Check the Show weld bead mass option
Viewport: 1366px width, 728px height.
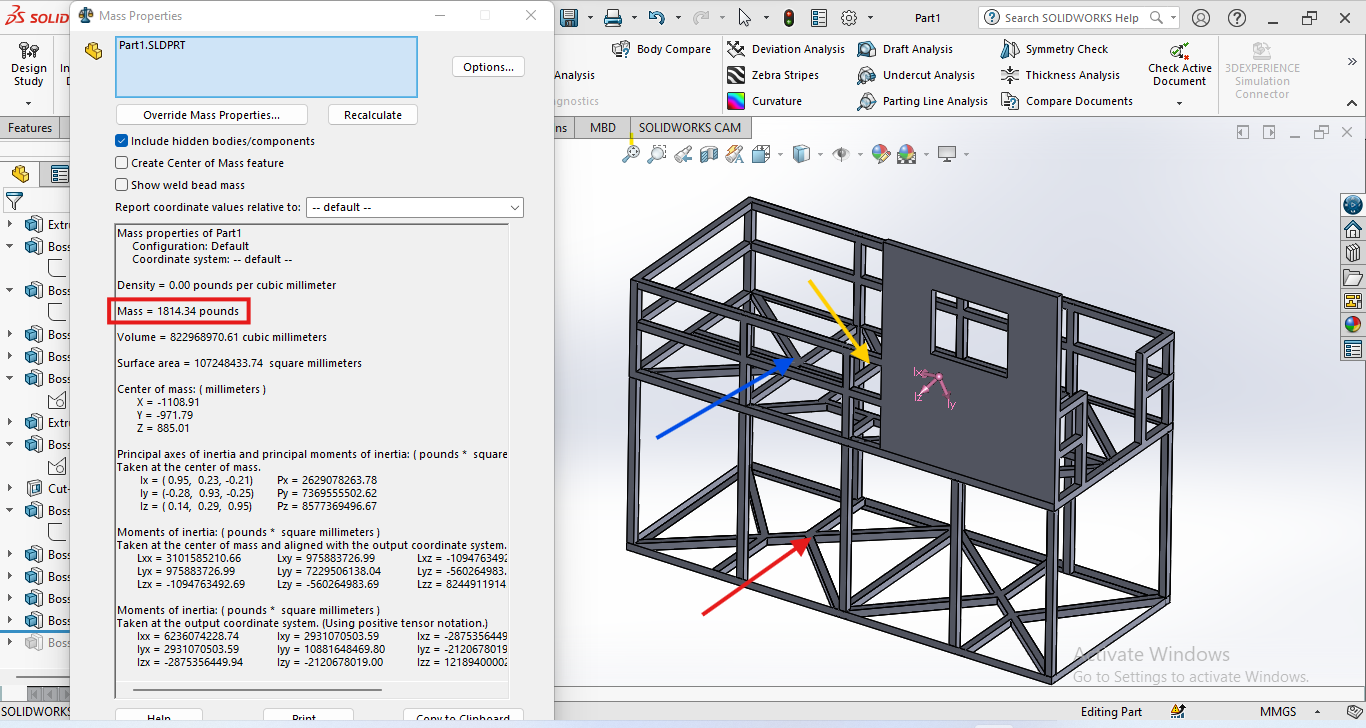122,185
